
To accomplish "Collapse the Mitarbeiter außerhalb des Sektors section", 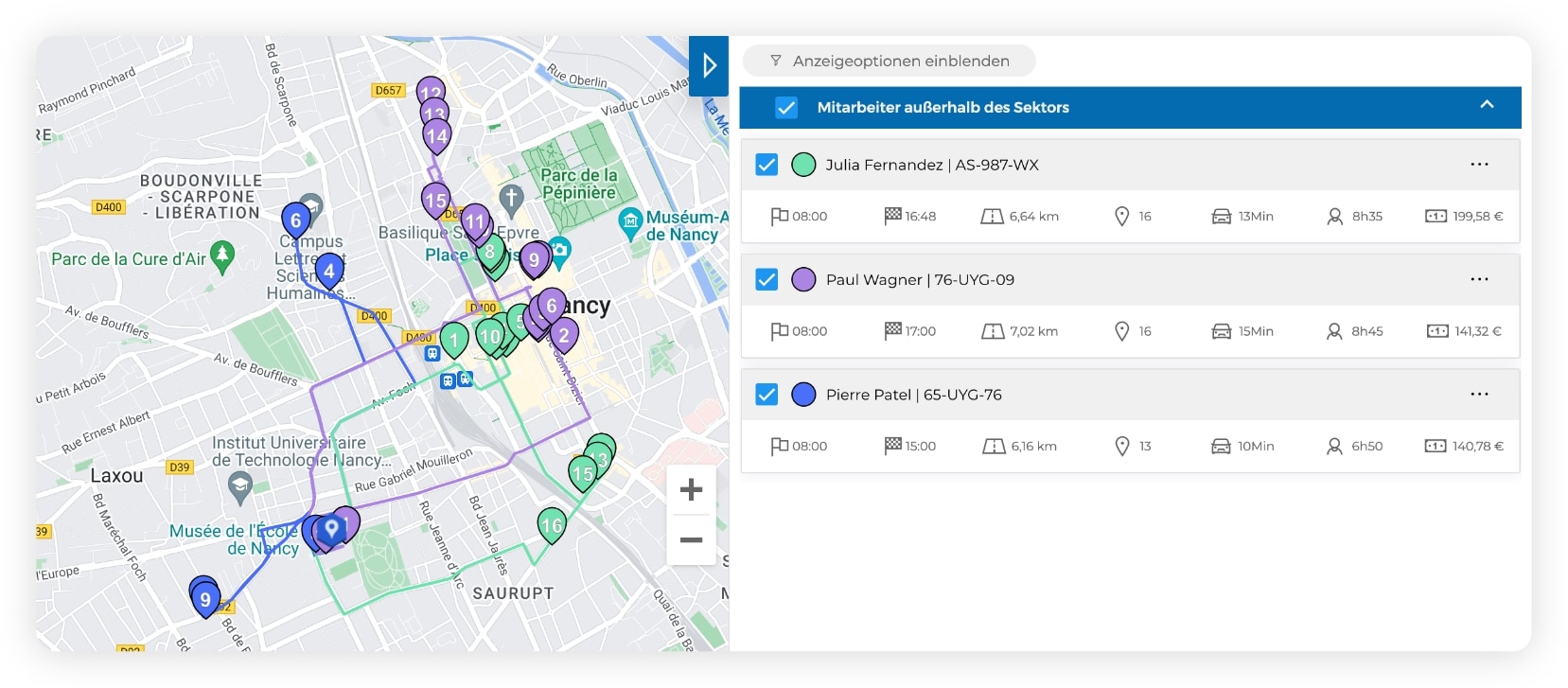I will click(1487, 105).
